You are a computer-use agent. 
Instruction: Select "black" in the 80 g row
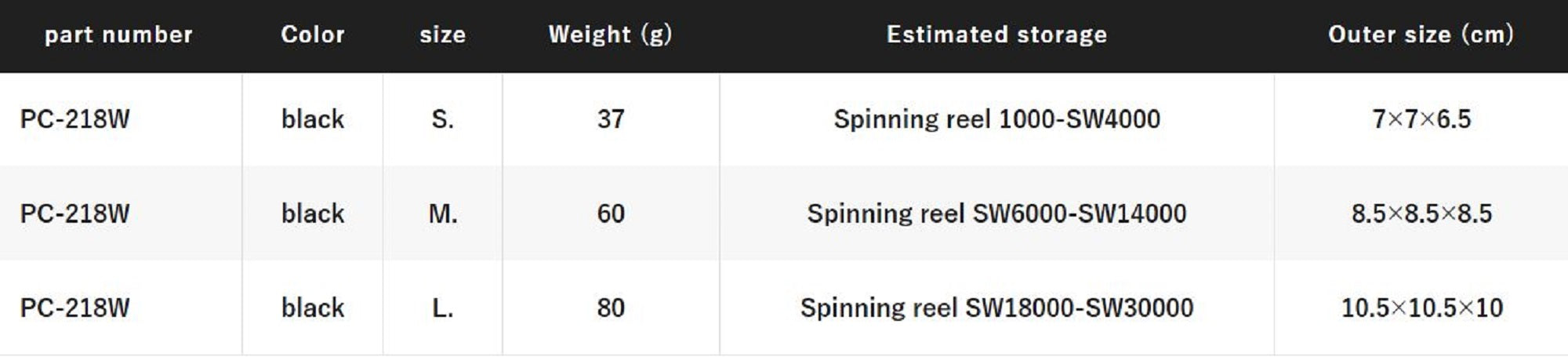pyautogui.click(x=313, y=308)
